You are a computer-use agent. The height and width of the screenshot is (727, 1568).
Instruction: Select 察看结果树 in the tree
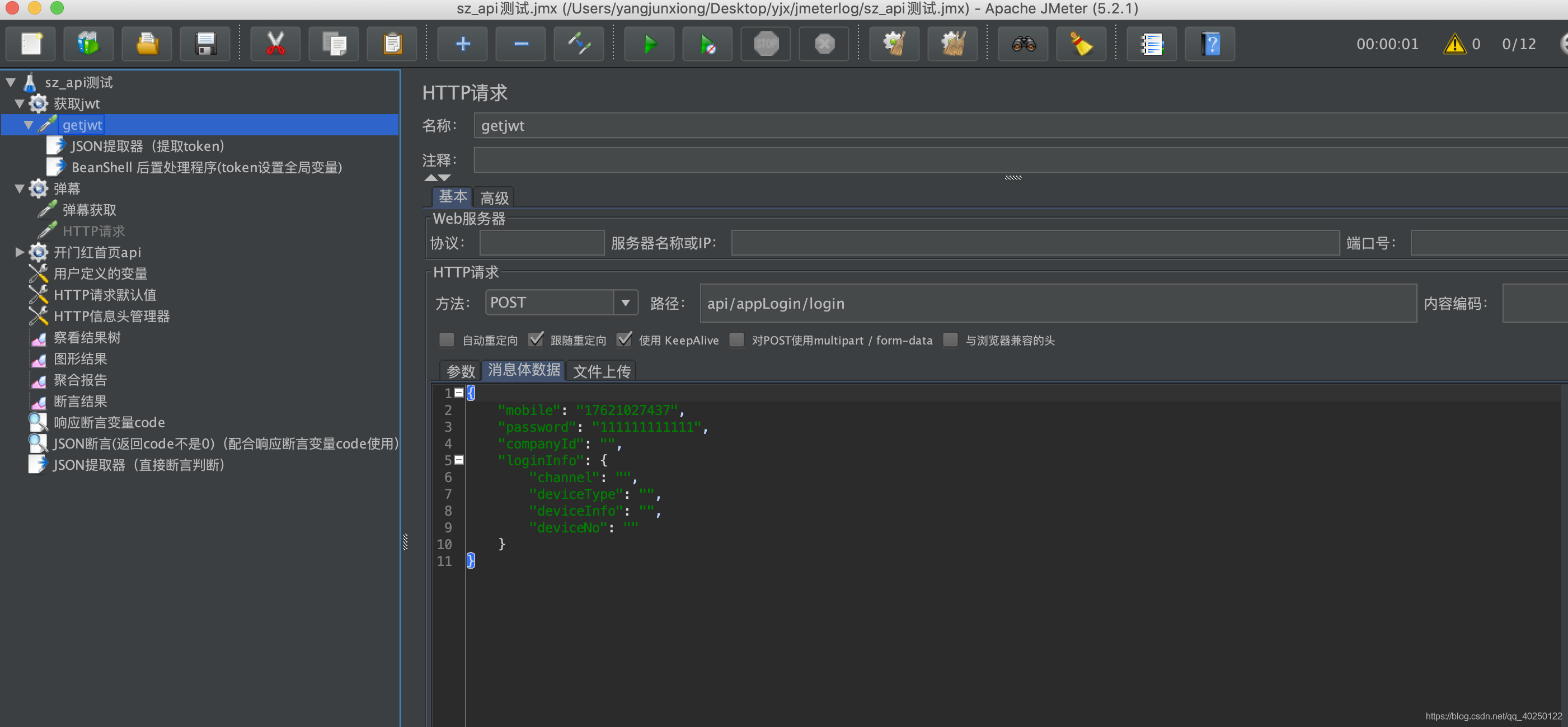click(x=86, y=337)
